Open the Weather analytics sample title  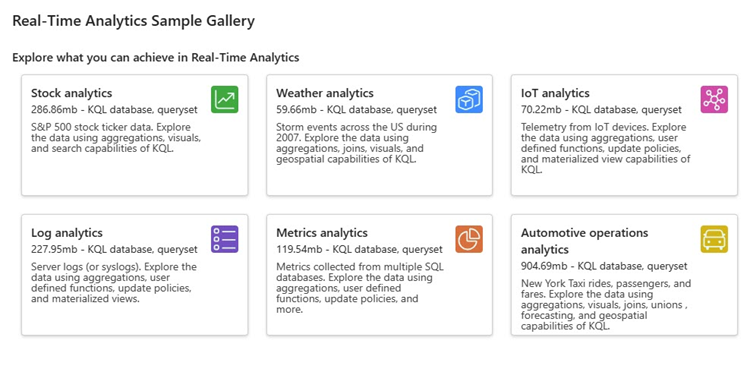[x=325, y=93]
